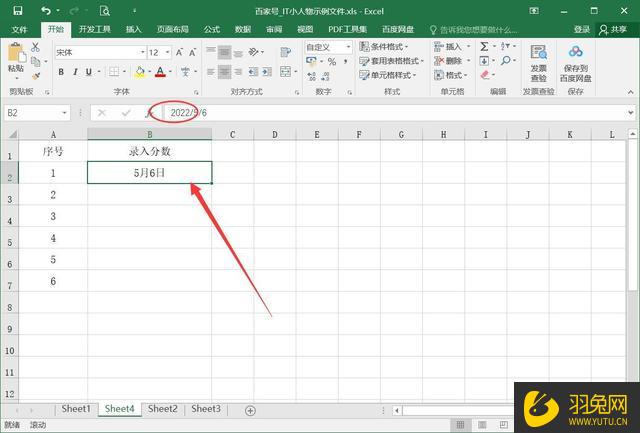The image size is (640, 433).
Task: Select the Sheet1 worksheet tab
Action: click(x=76, y=409)
